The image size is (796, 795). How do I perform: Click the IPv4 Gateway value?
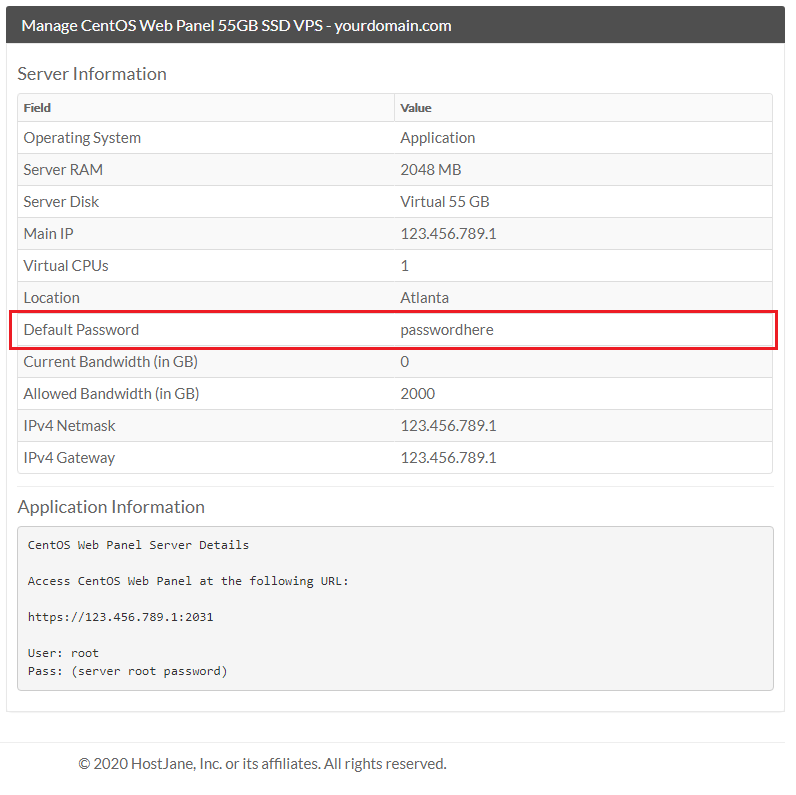pyautogui.click(x=448, y=457)
